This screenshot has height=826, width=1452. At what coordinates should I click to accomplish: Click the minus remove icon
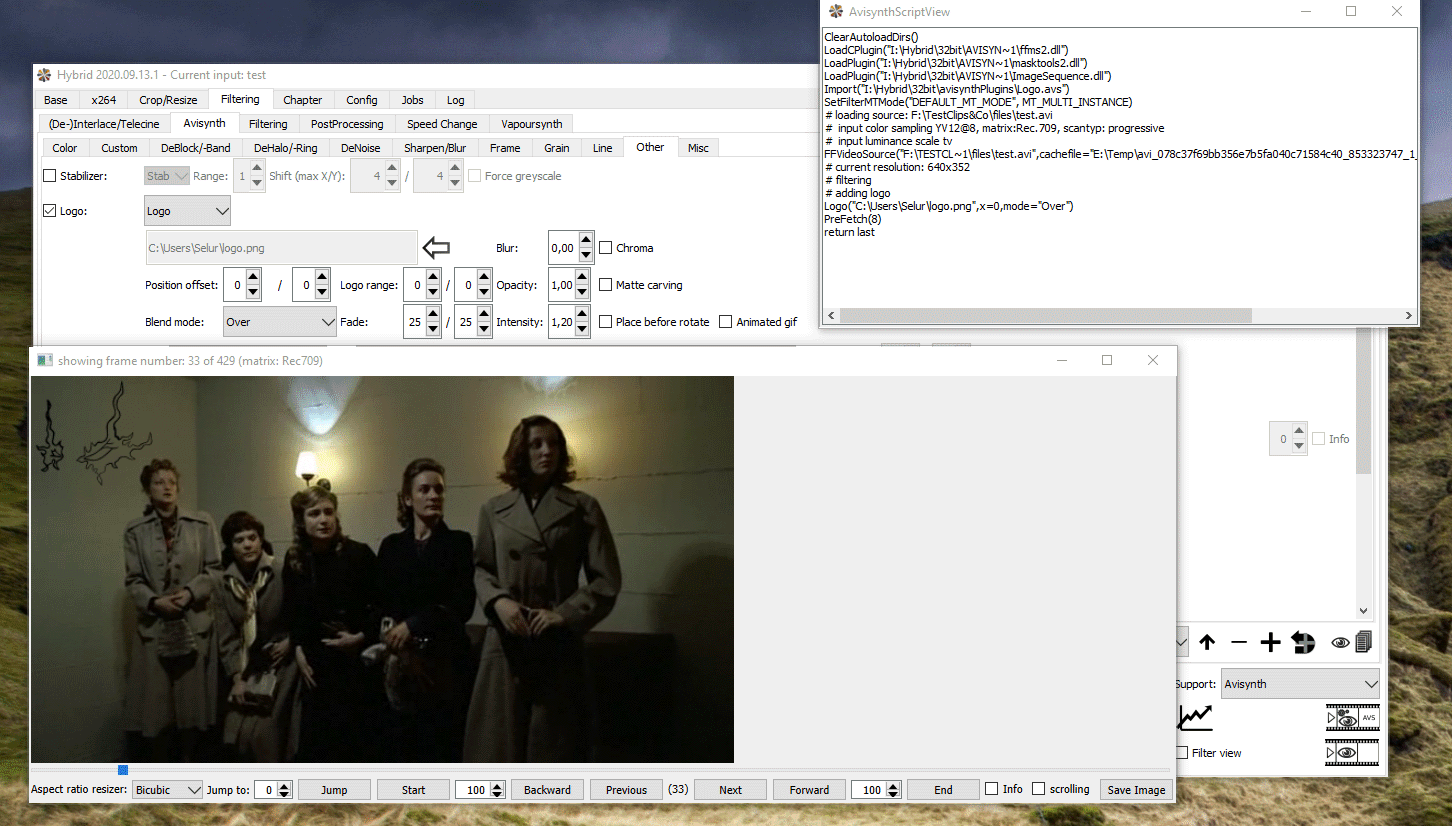coord(1239,642)
